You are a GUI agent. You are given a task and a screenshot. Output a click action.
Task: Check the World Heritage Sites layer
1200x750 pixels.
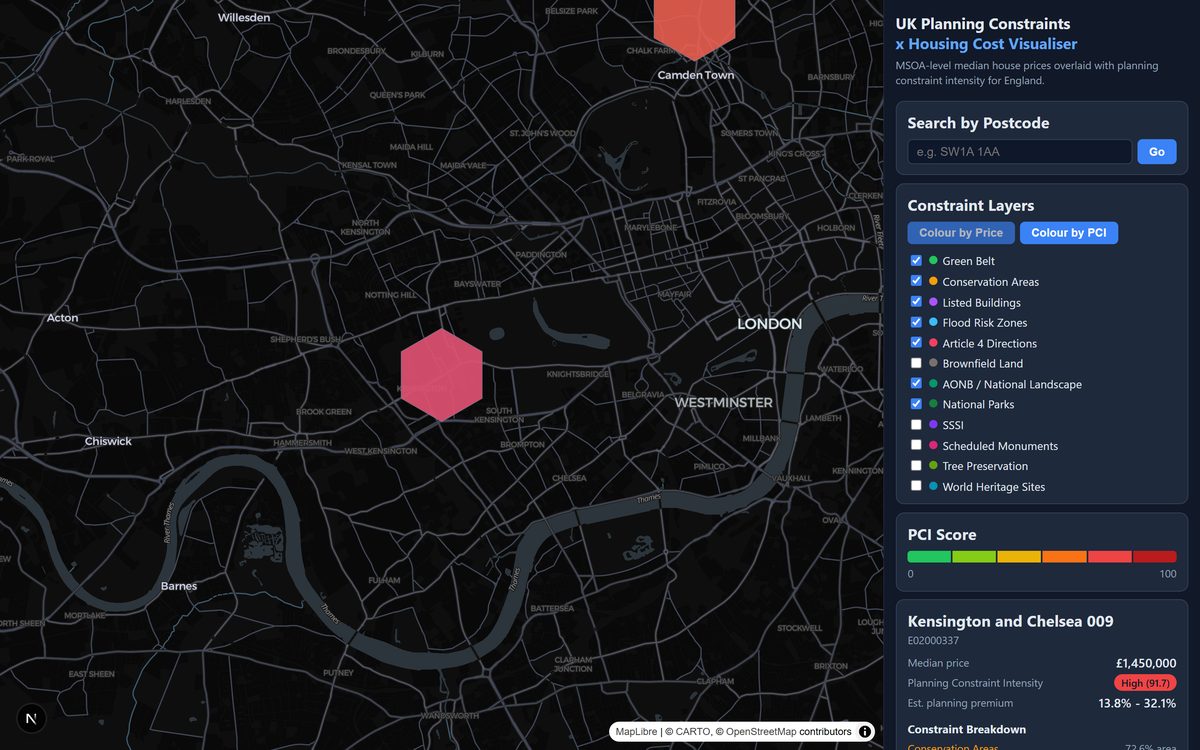click(x=916, y=486)
